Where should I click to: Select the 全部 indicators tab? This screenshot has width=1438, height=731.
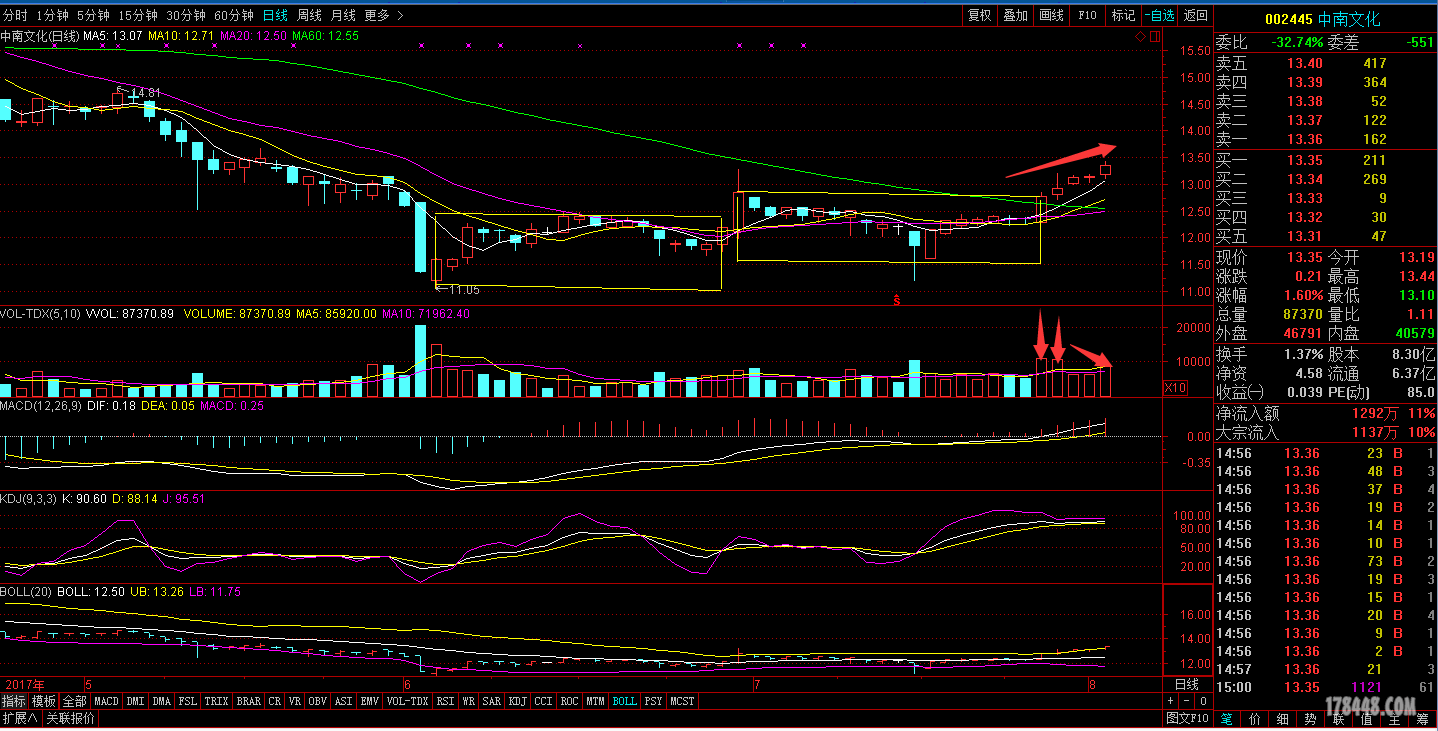74,701
